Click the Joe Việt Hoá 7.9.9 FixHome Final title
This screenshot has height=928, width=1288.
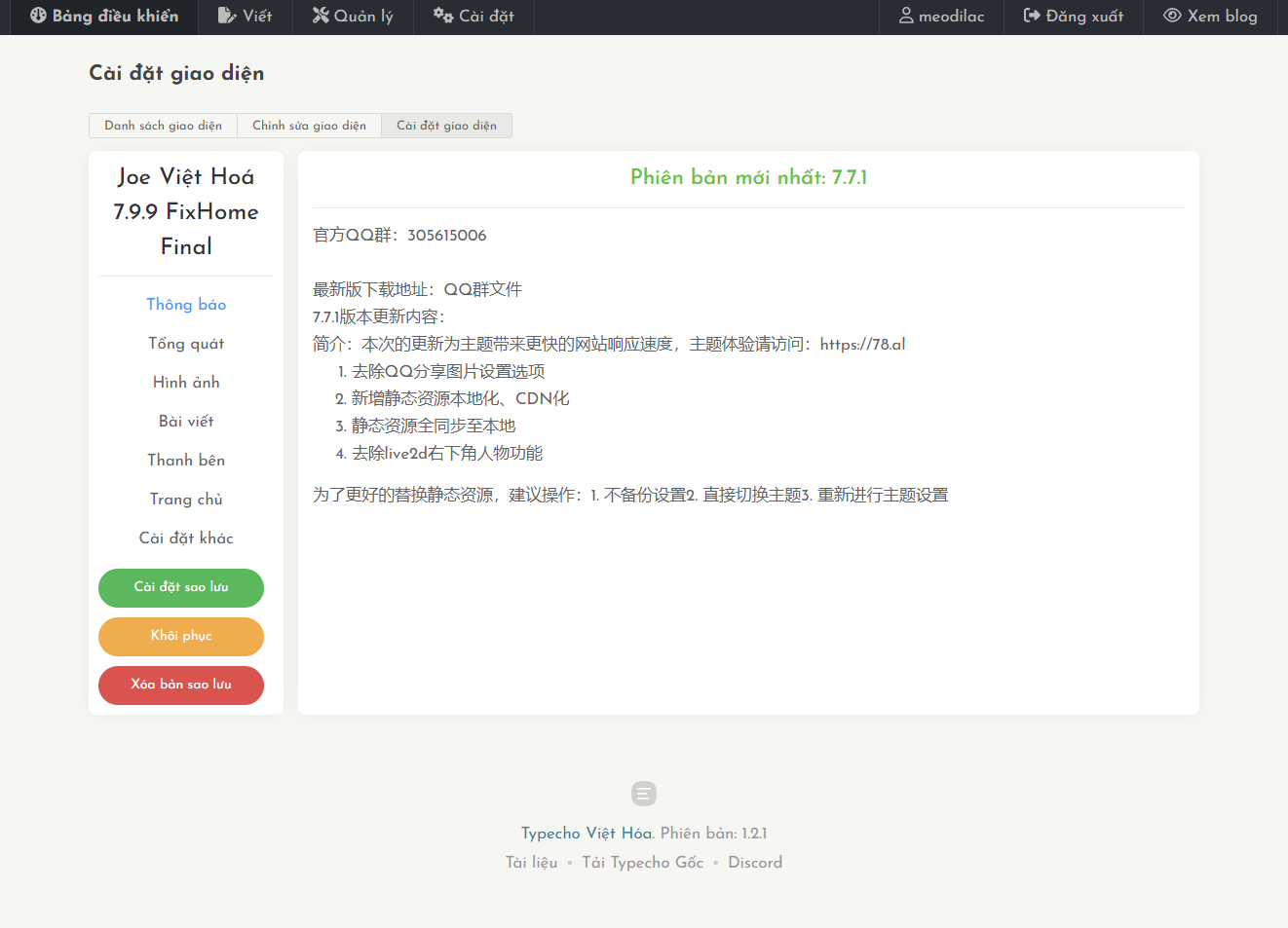tap(186, 211)
